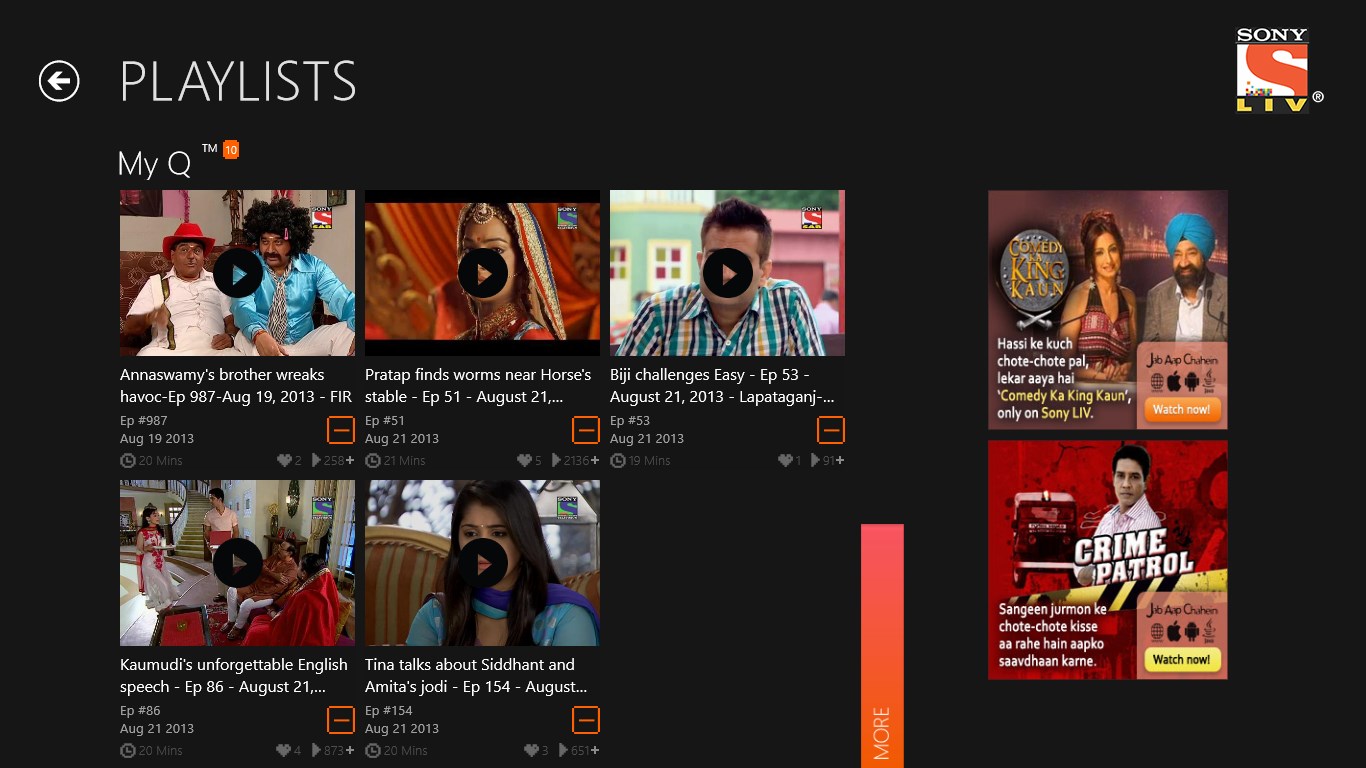Play Biji challenges Easy episode
The width and height of the screenshot is (1366, 768).
pyautogui.click(x=728, y=273)
